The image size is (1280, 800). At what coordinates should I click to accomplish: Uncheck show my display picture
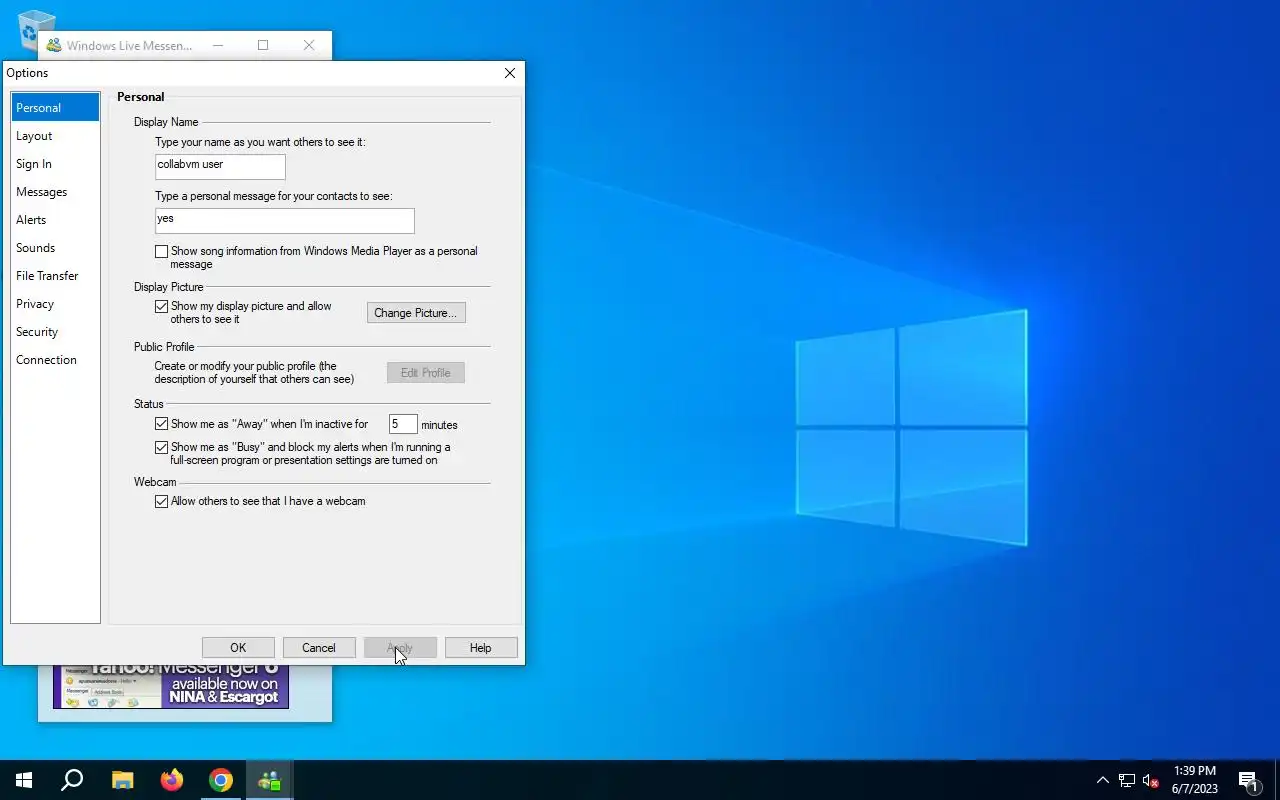(161, 307)
